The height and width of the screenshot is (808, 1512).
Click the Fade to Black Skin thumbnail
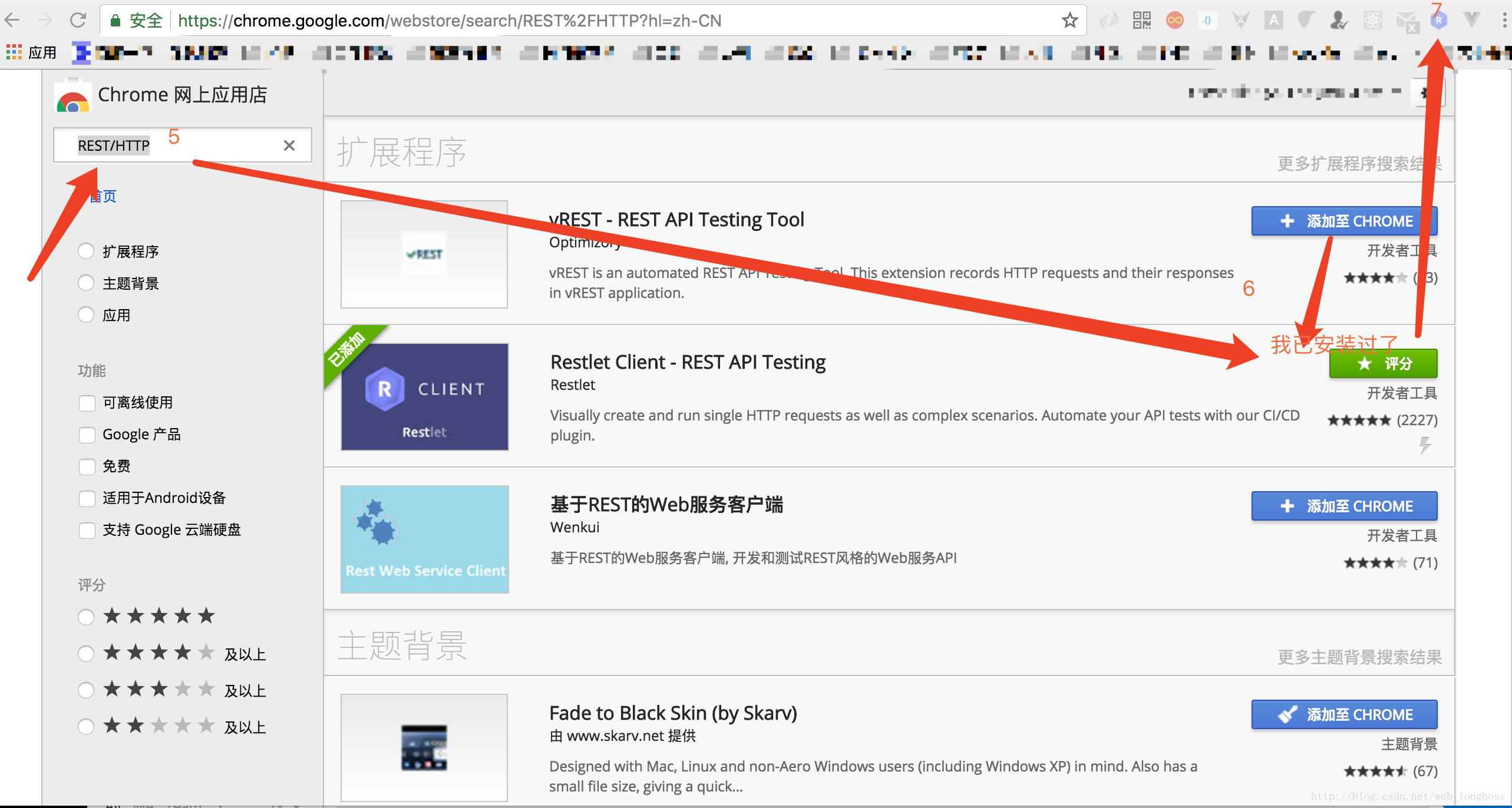[x=424, y=748]
